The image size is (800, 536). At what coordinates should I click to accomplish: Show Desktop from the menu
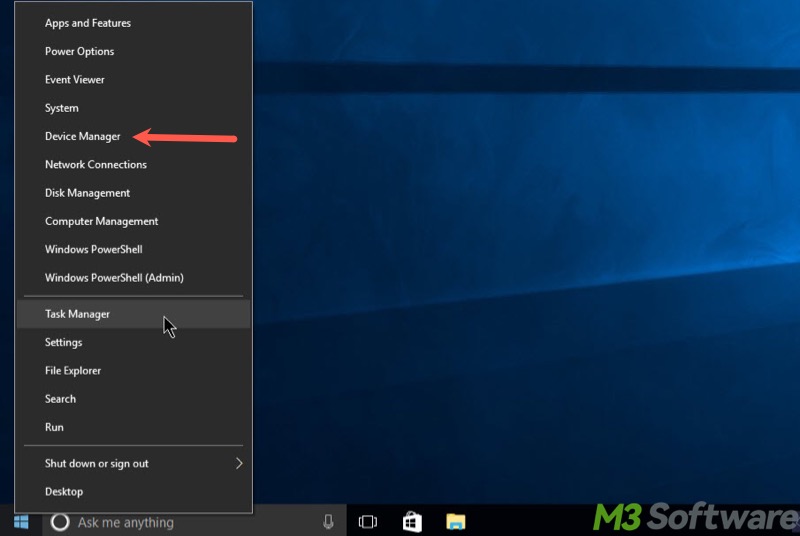coord(64,491)
